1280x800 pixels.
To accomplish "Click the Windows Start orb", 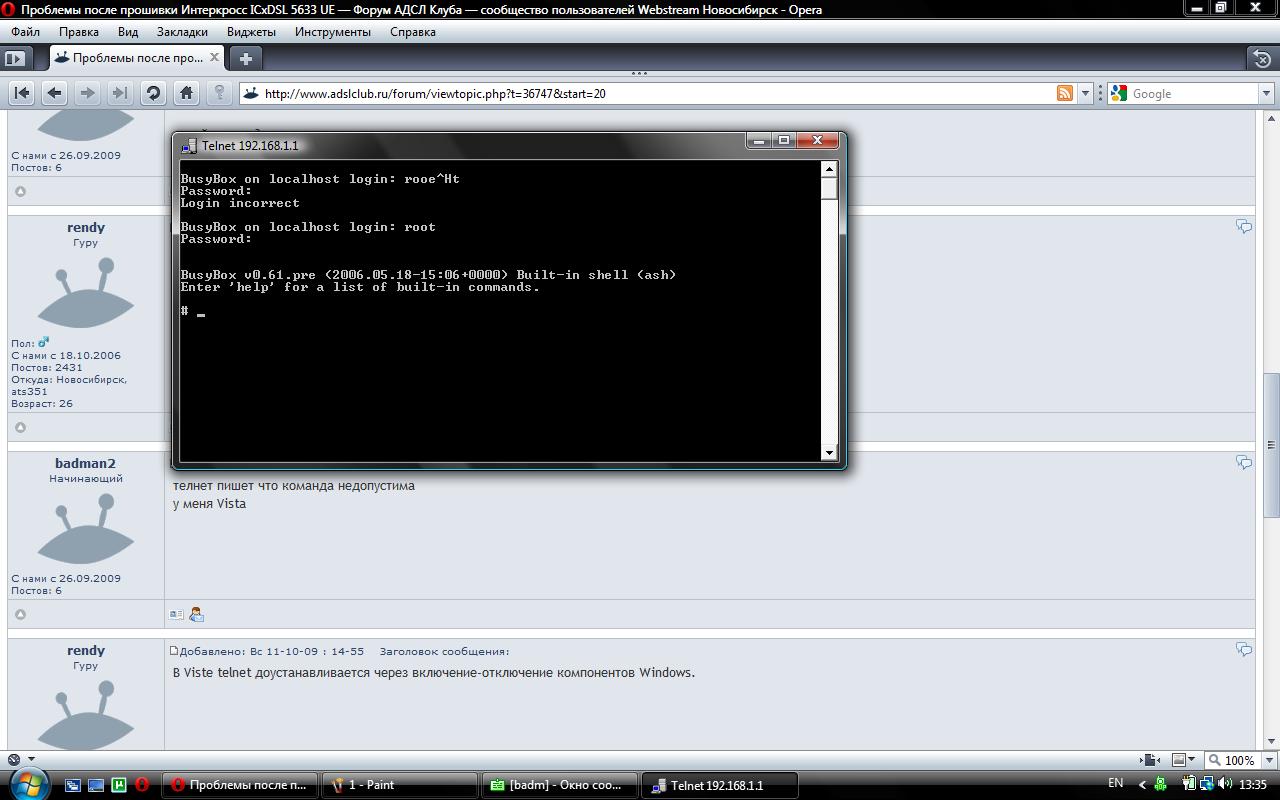I will (x=28, y=784).
